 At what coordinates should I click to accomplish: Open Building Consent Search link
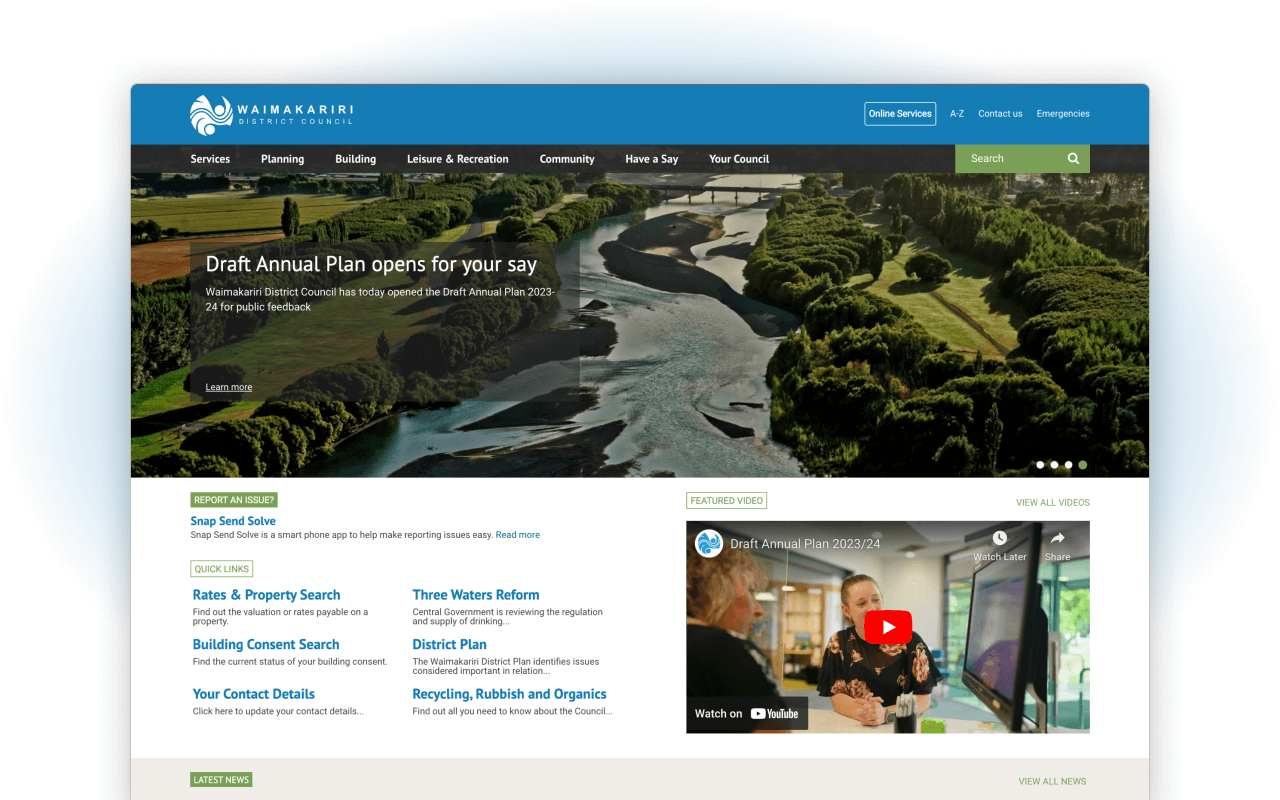[266, 645]
